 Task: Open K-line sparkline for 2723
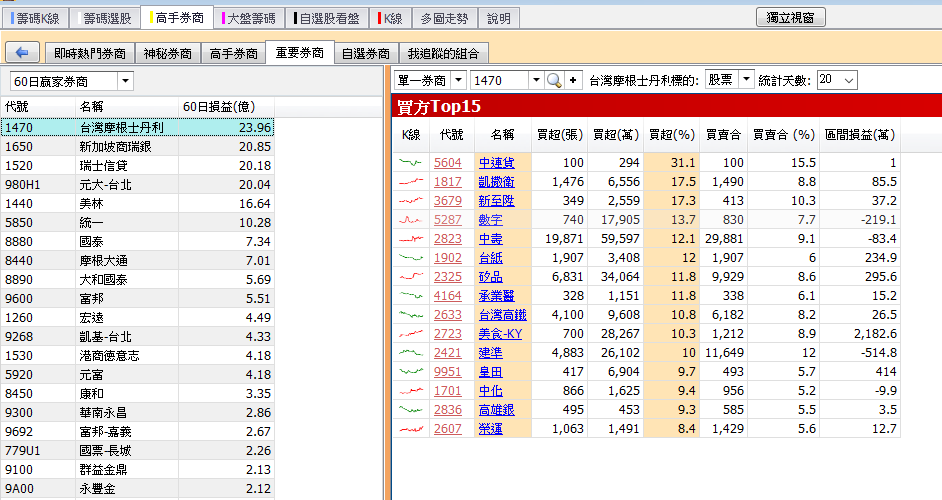click(x=411, y=334)
